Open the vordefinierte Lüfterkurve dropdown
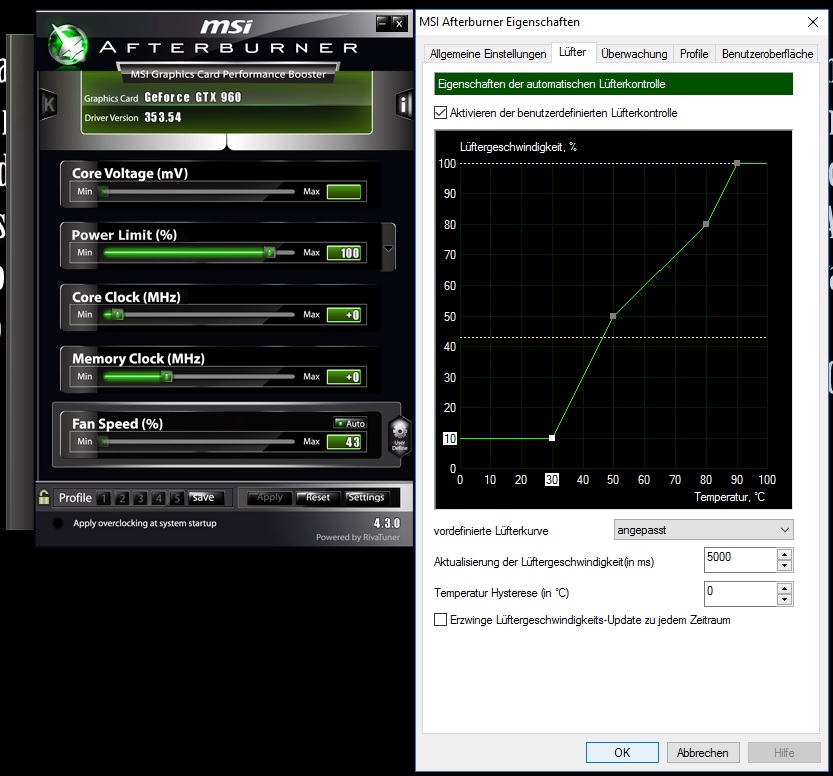The height and width of the screenshot is (776, 833). coord(703,530)
